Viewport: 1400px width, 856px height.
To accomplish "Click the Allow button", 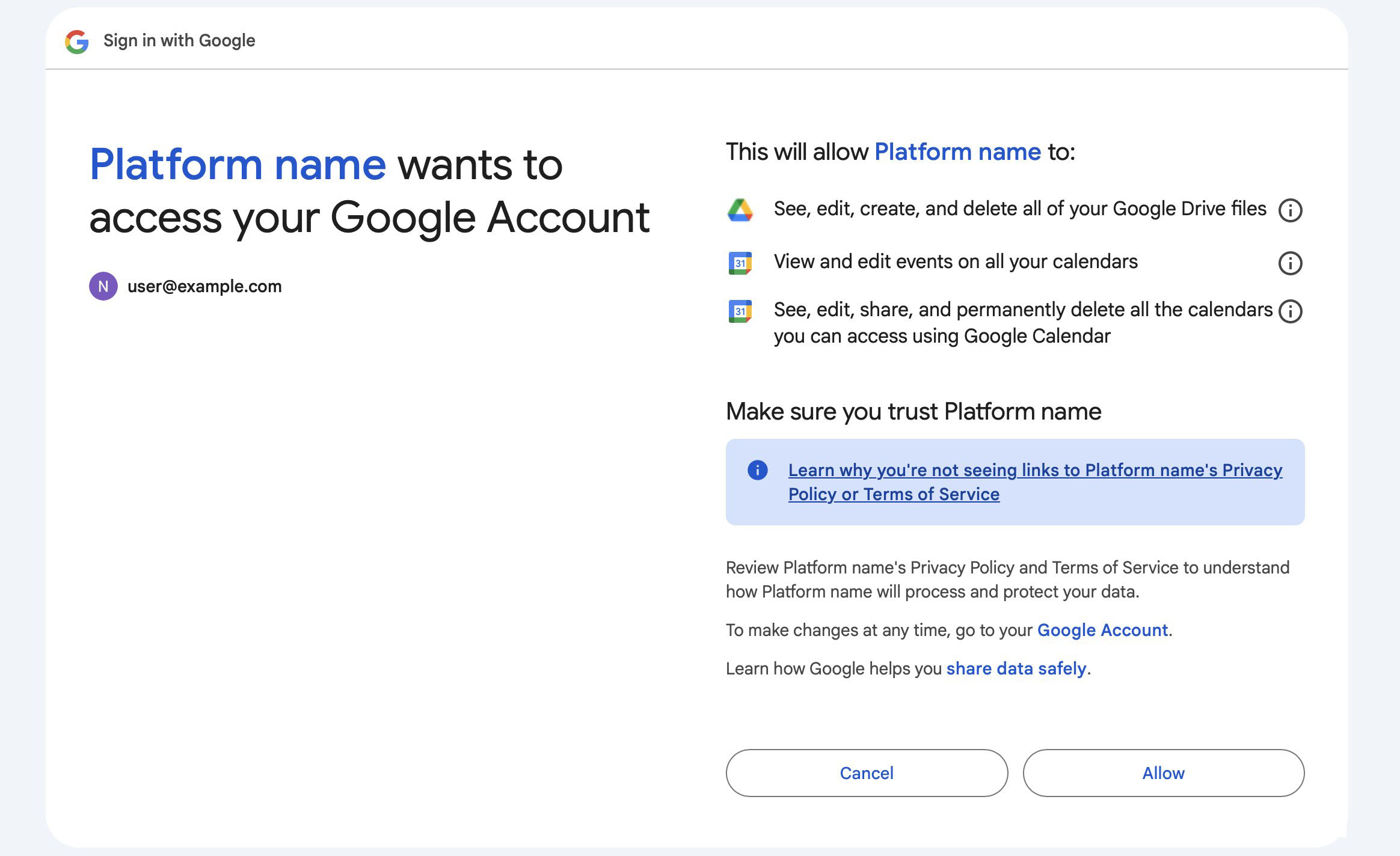I will [x=1162, y=773].
